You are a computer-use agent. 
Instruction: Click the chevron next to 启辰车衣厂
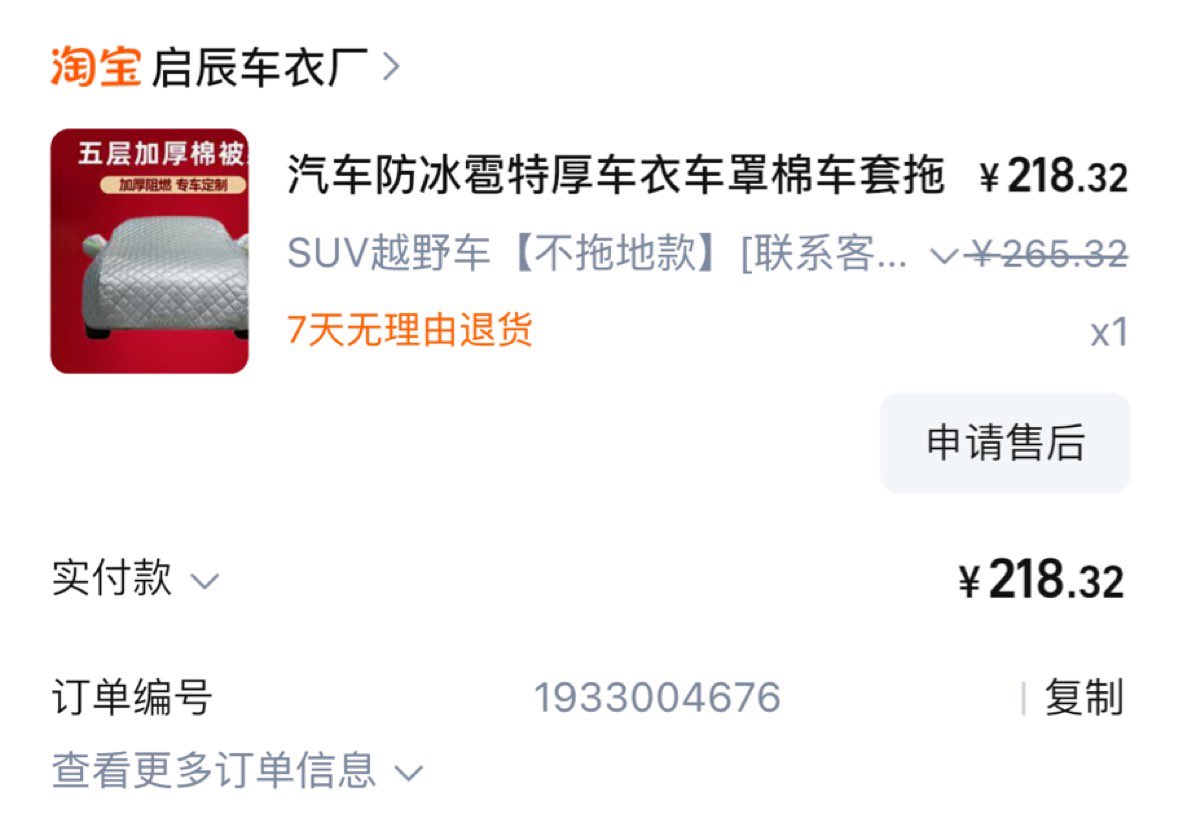[391, 68]
